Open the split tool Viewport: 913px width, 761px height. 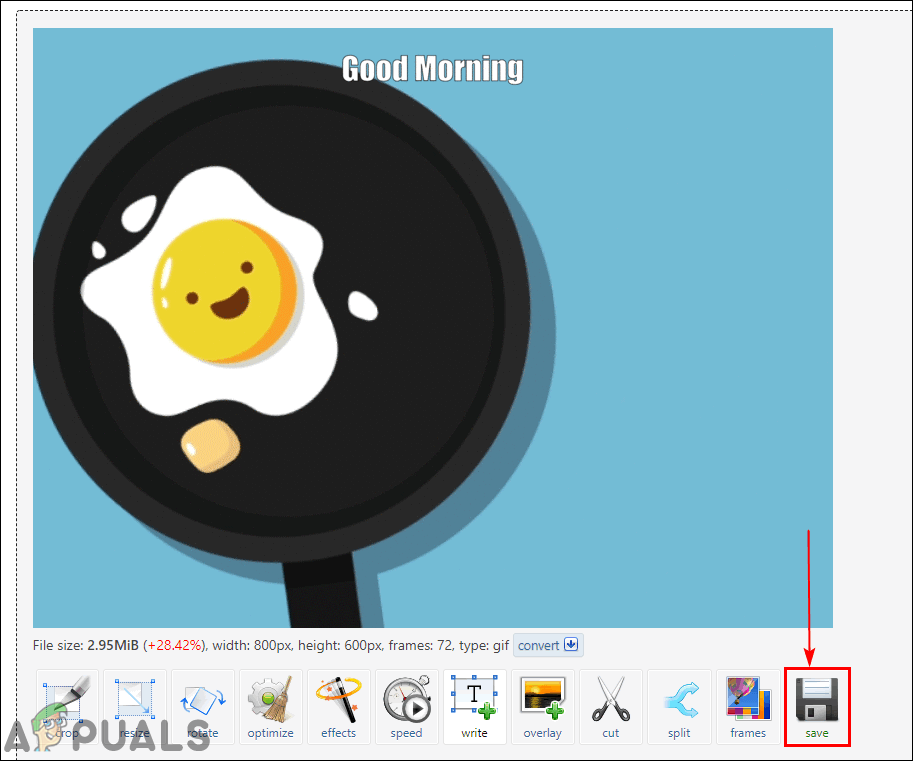(679, 707)
